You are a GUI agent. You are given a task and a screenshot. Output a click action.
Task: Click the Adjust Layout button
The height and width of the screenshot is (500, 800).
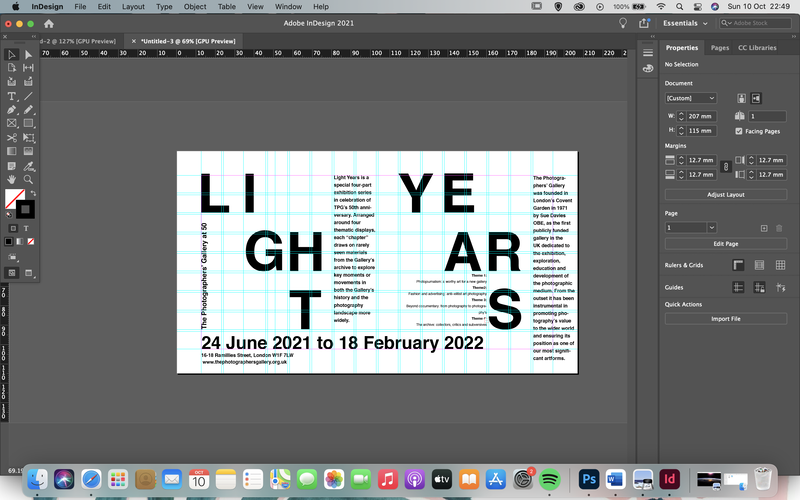[x=726, y=194]
